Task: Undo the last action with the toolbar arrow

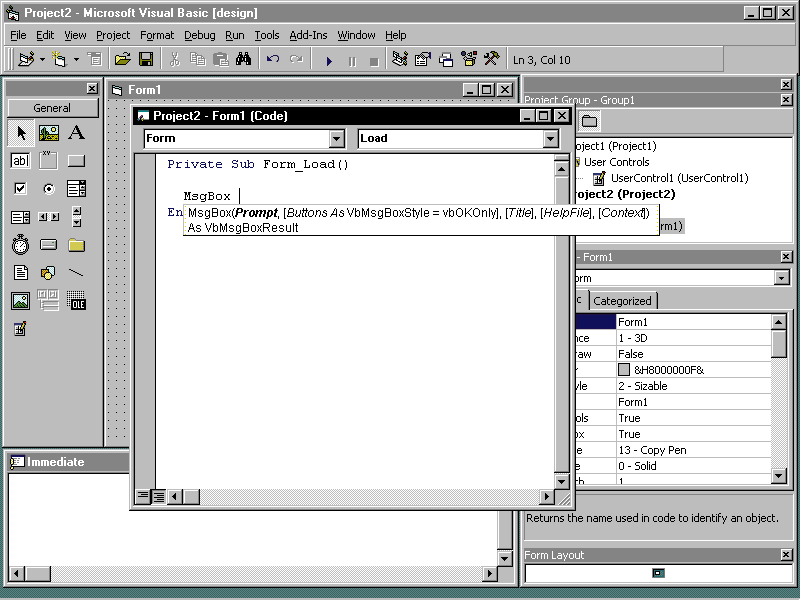Action: click(273, 60)
